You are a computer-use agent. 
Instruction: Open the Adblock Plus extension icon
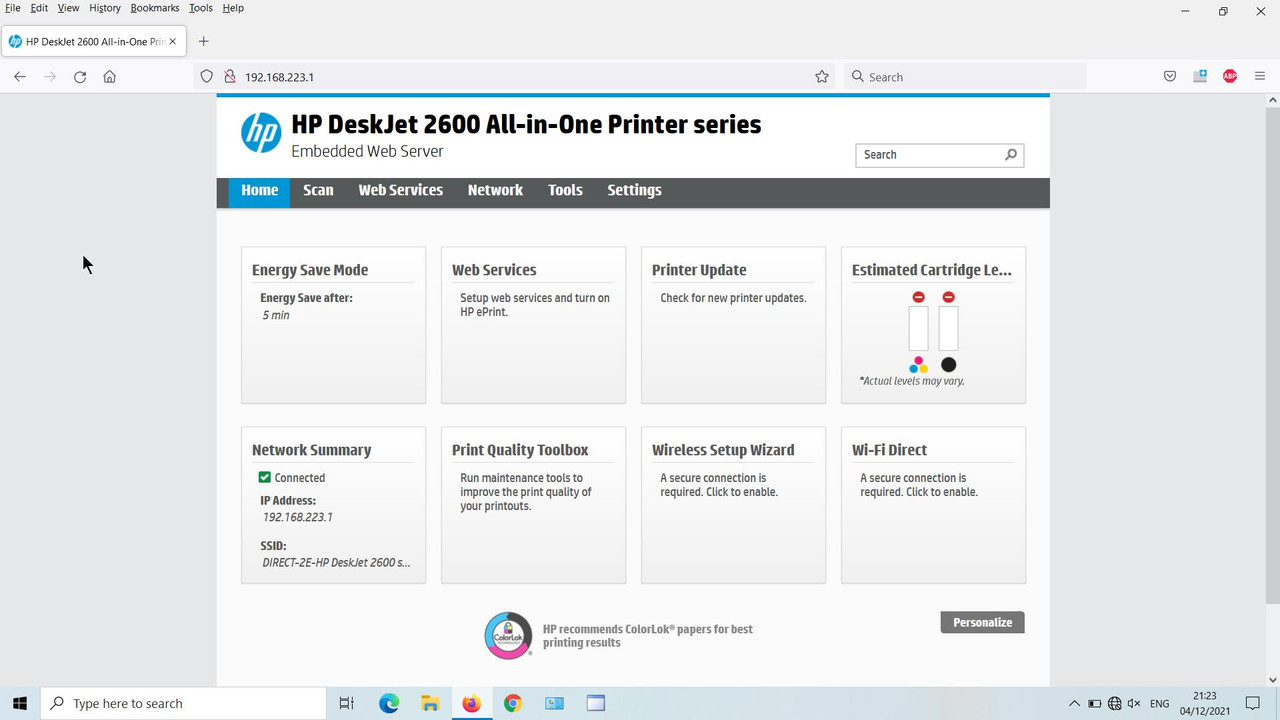click(1230, 77)
